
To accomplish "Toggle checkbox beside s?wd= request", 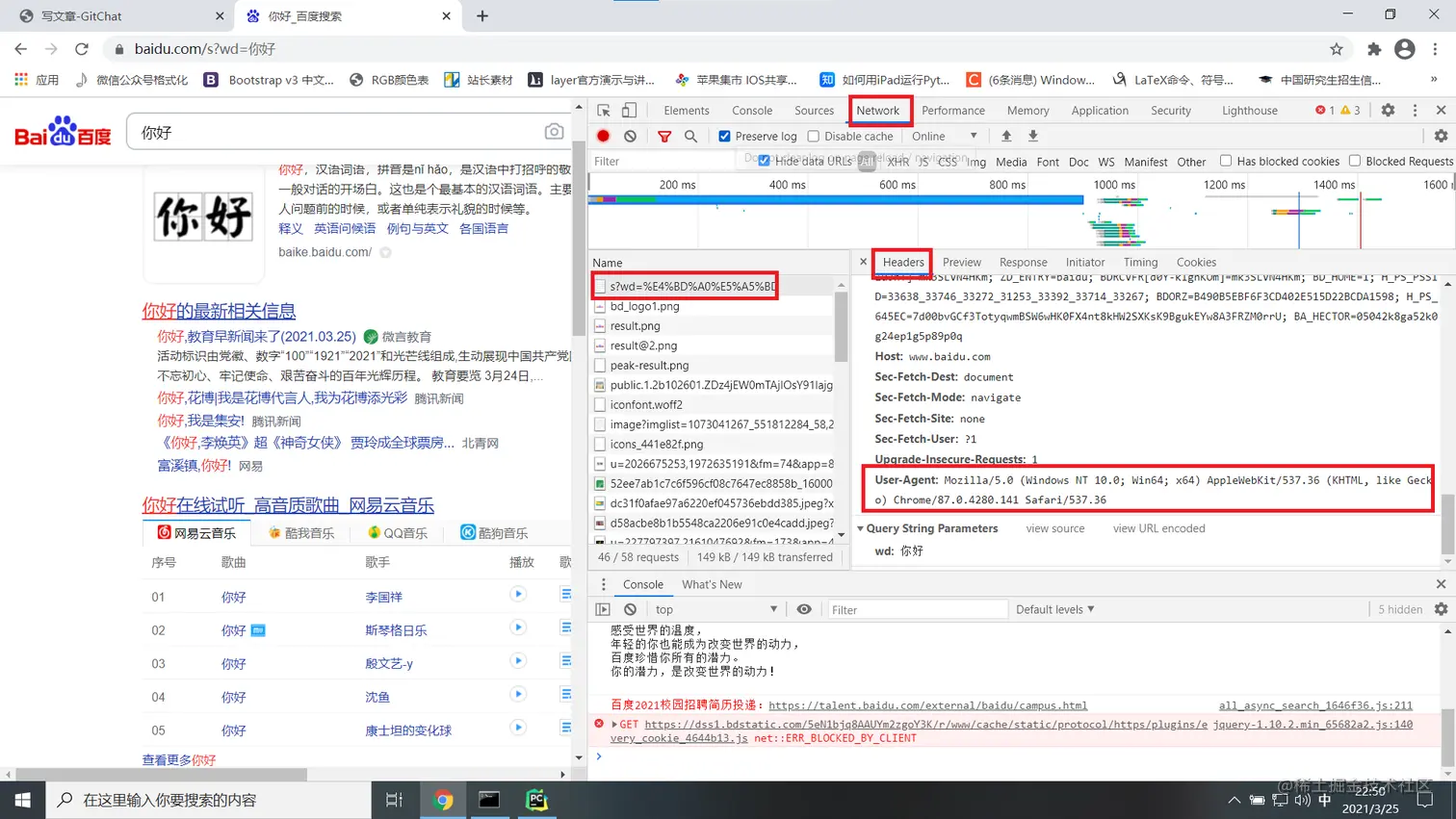I will 600,286.
